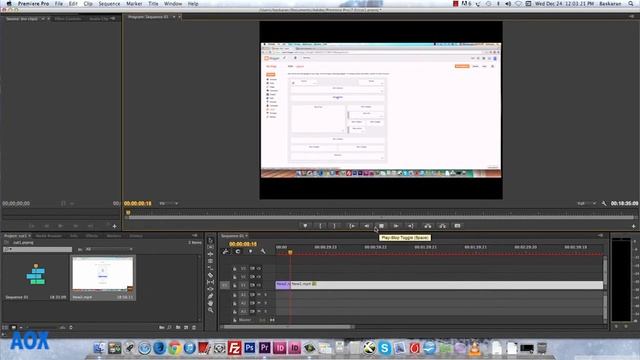Image resolution: width=640 pixels, height=360 pixels.
Task: Open Timeline panel flyout menu
Action: coord(600,236)
